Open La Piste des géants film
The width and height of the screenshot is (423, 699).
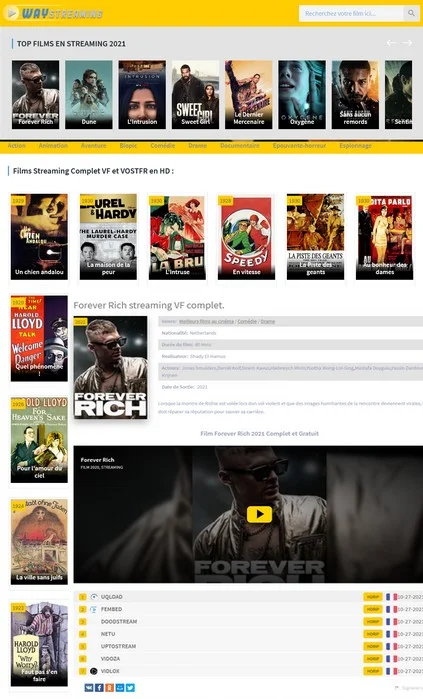coord(316,237)
